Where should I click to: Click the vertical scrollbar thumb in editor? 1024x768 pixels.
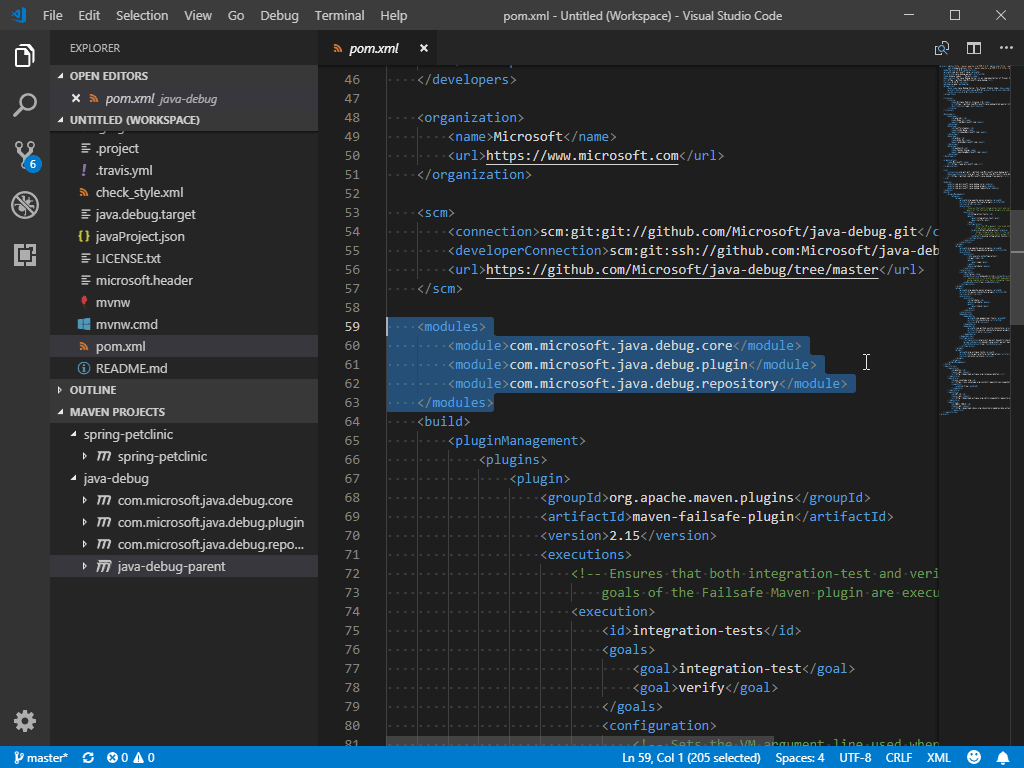coord(1017,267)
